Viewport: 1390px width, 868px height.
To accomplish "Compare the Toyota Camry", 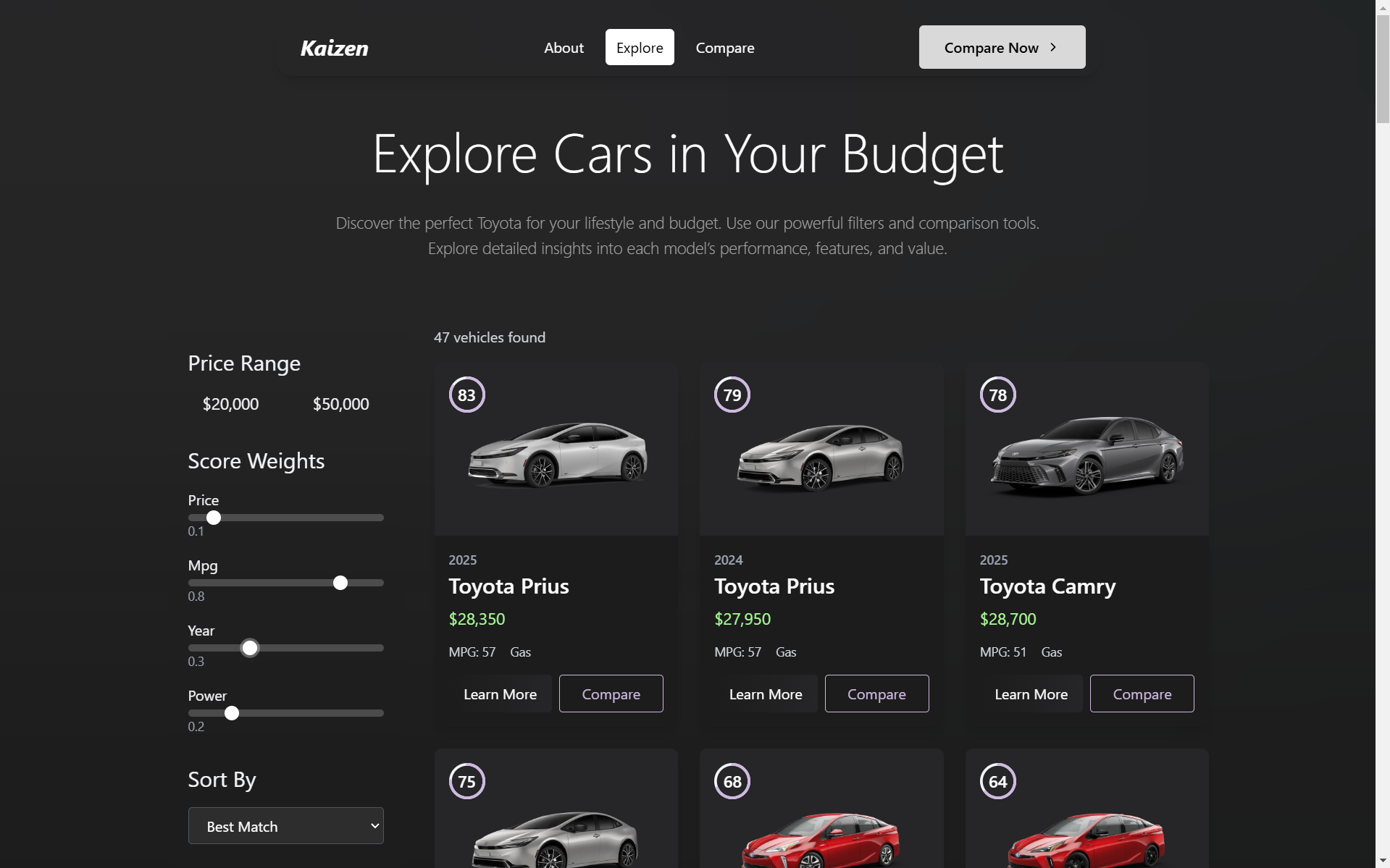I will pyautogui.click(x=1142, y=694).
